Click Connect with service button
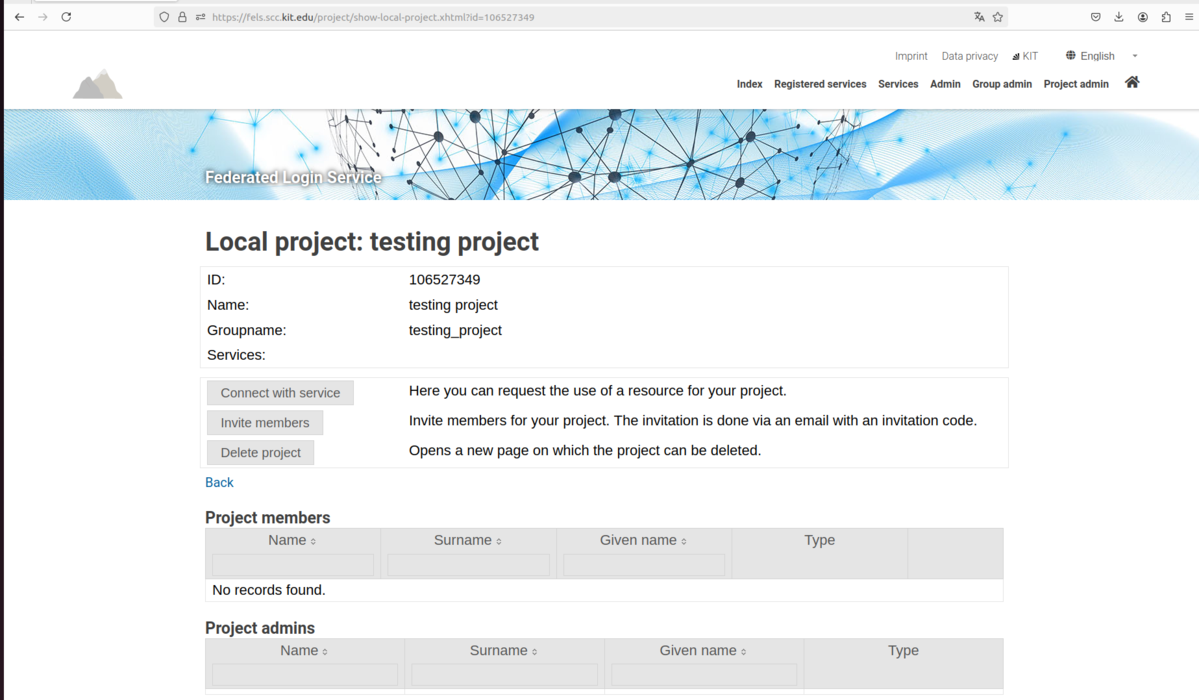 pyautogui.click(x=280, y=392)
